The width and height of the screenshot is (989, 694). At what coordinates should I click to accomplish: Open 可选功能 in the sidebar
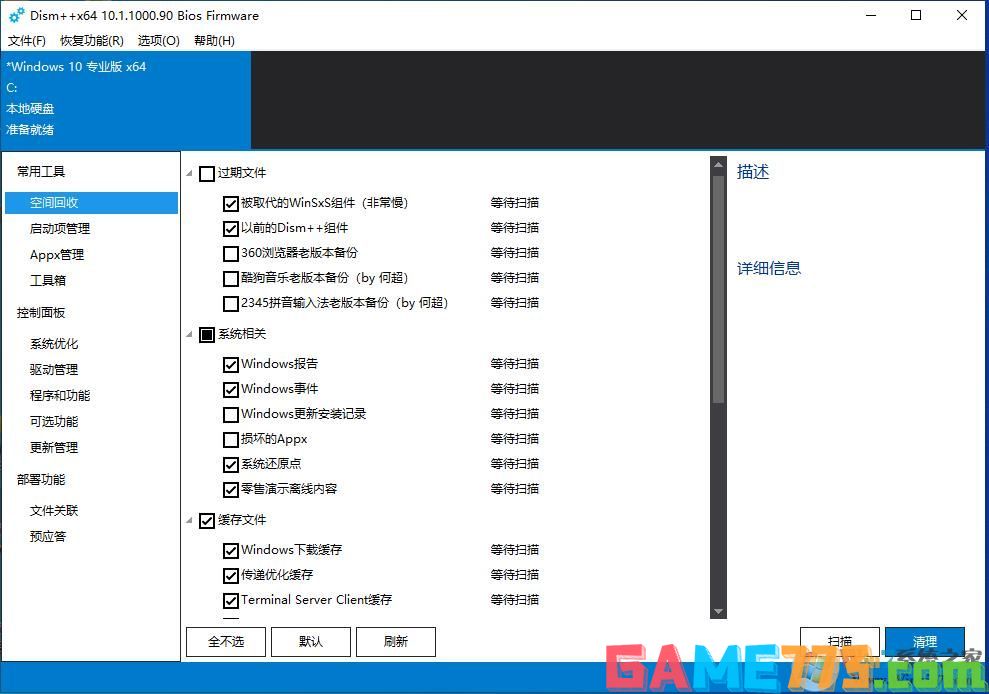tap(54, 421)
